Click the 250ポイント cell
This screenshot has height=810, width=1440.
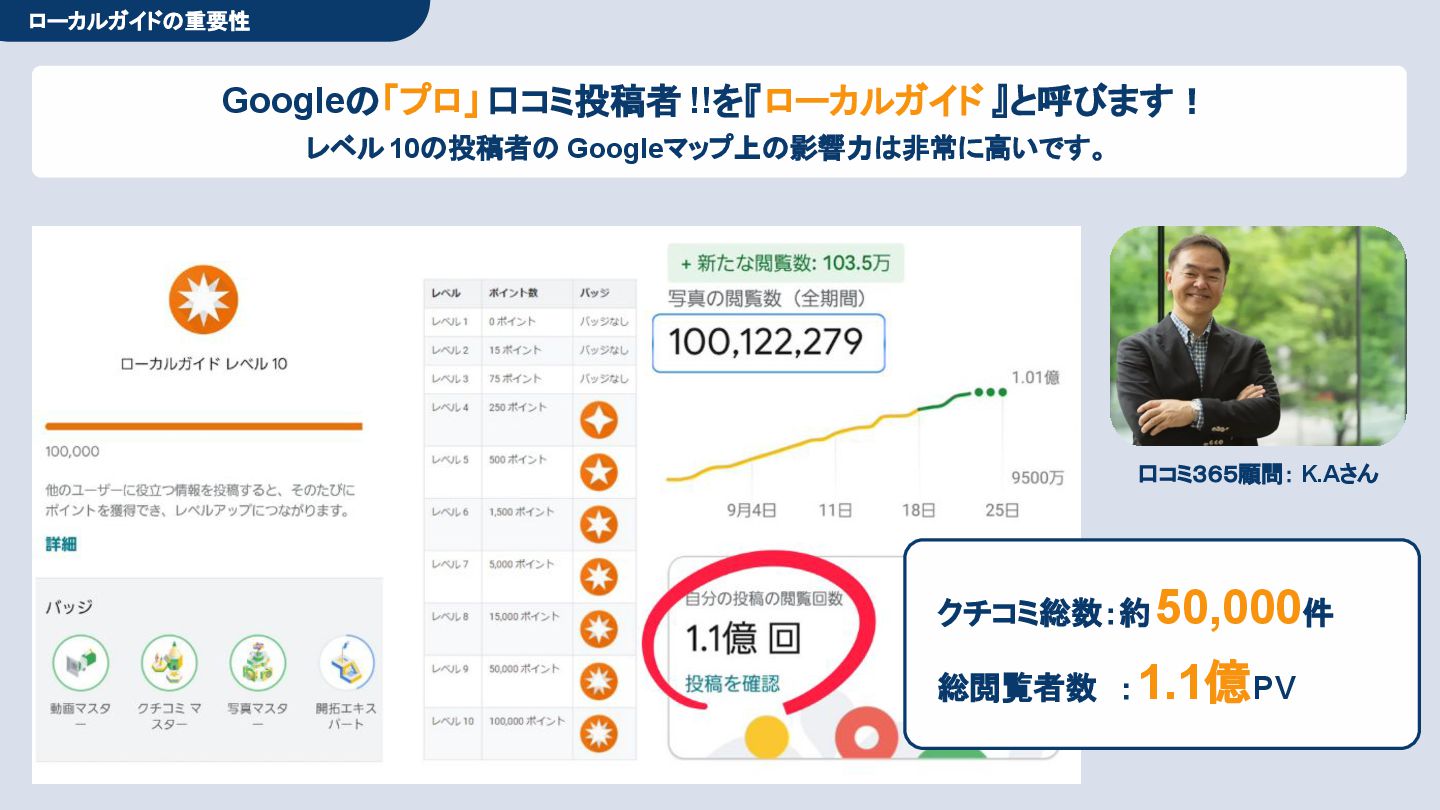(x=518, y=407)
